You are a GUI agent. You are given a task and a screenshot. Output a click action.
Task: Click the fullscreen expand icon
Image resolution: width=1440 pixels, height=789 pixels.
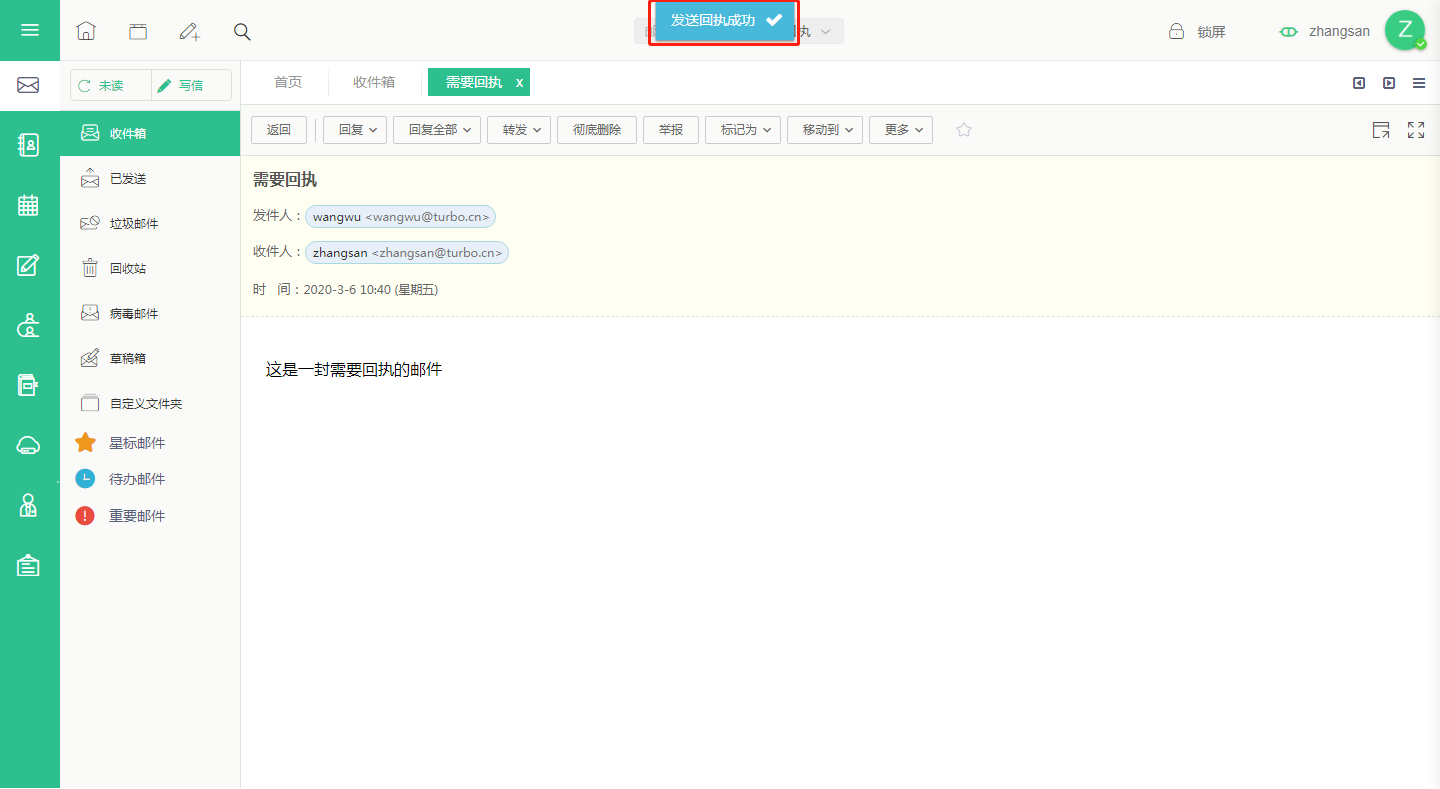click(1416, 130)
